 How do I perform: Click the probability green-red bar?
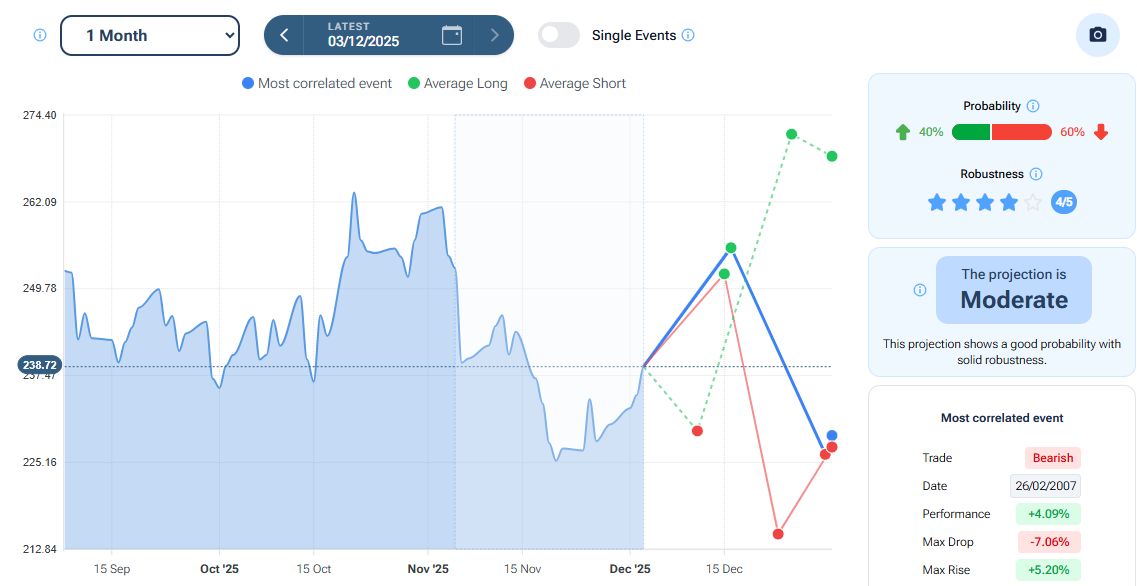1001,132
